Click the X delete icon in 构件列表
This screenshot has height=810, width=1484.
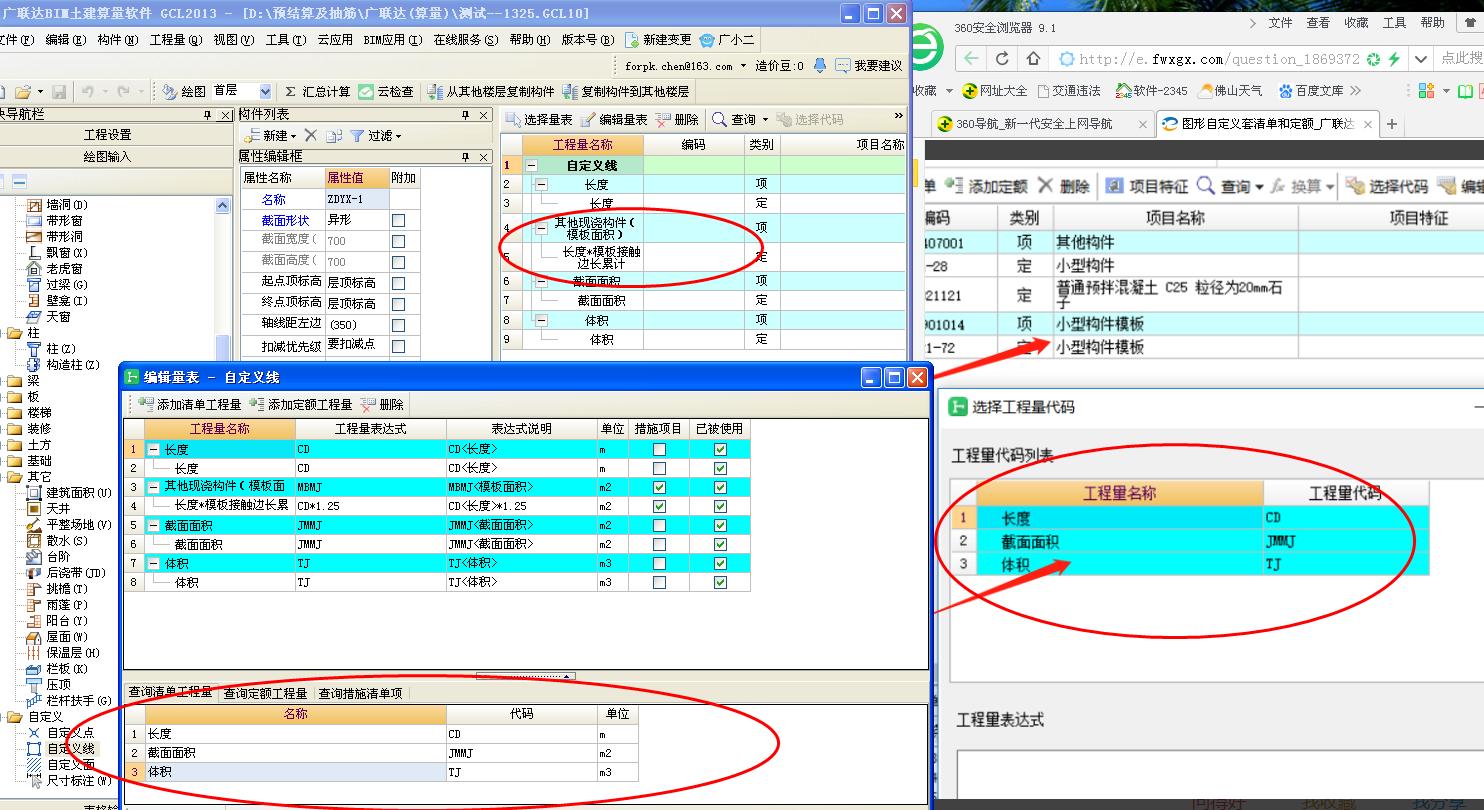coord(311,135)
